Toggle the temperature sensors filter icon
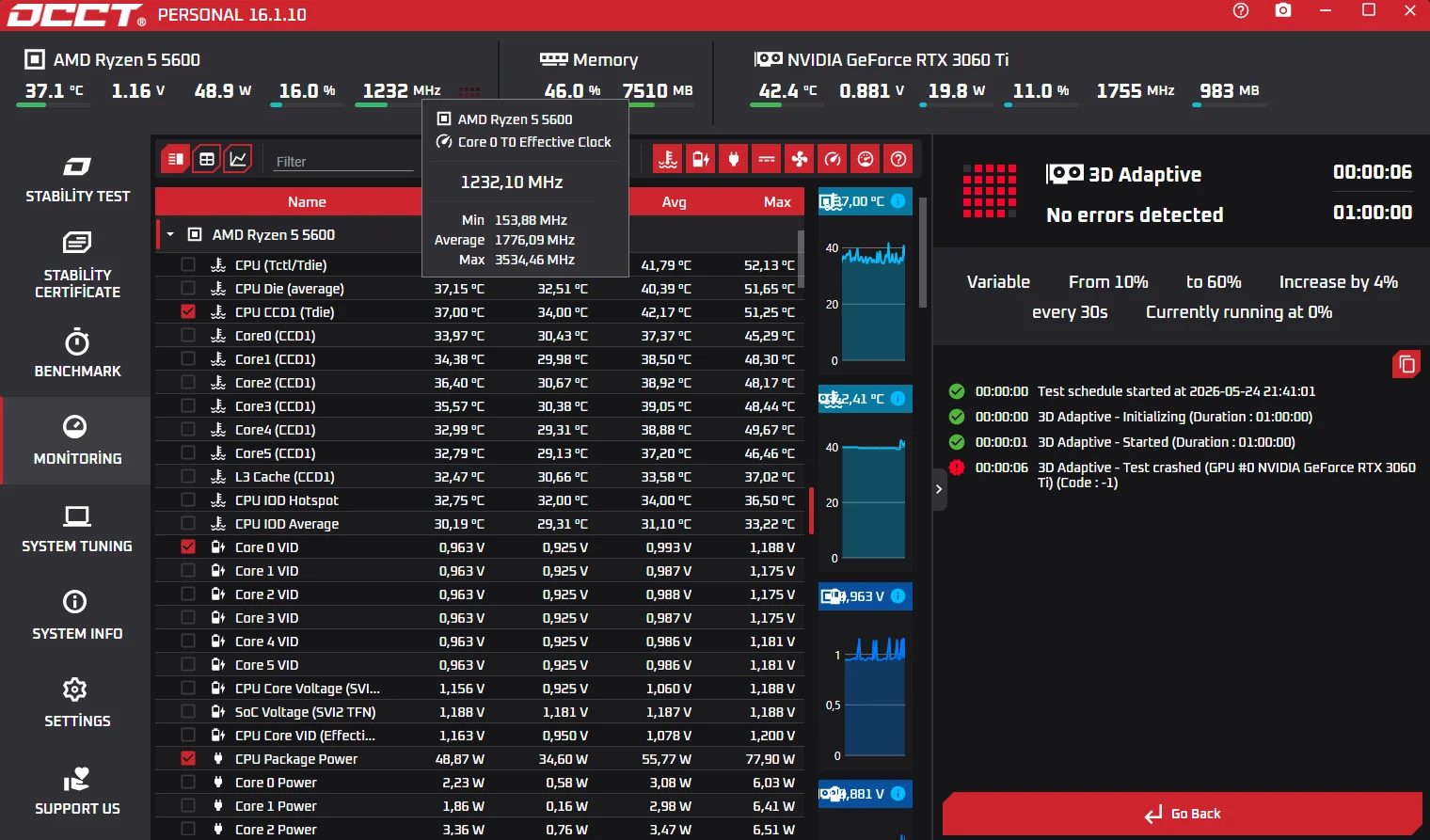 668,159
